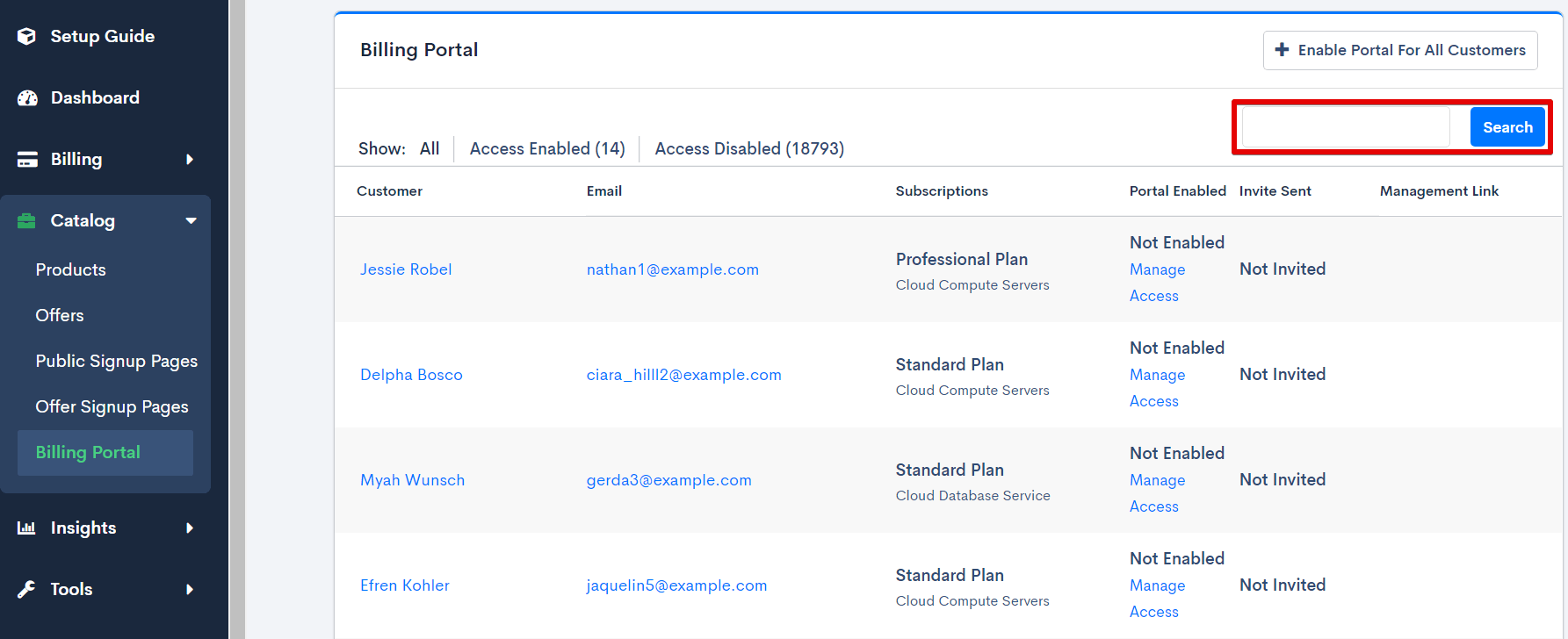1568x639 pixels.
Task: Show Access Enabled (14) customers
Action: [x=546, y=148]
